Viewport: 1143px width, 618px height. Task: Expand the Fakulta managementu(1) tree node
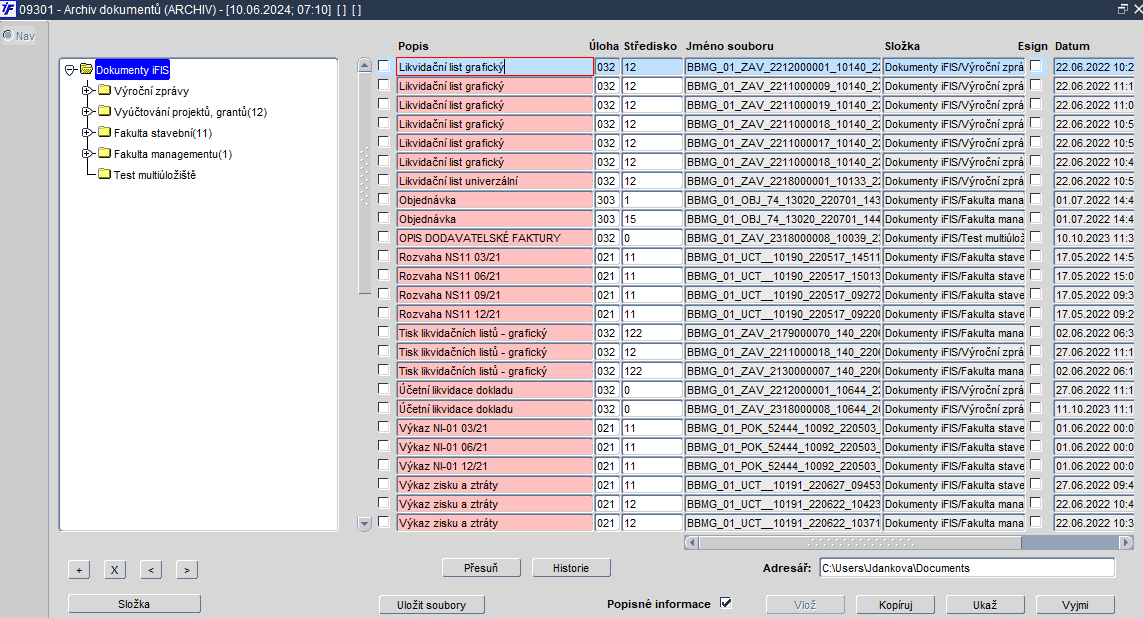87,154
